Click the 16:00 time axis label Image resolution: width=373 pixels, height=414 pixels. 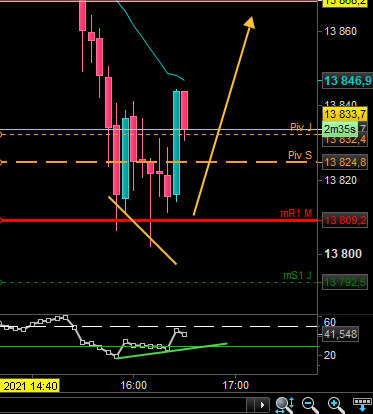[x=133, y=385]
